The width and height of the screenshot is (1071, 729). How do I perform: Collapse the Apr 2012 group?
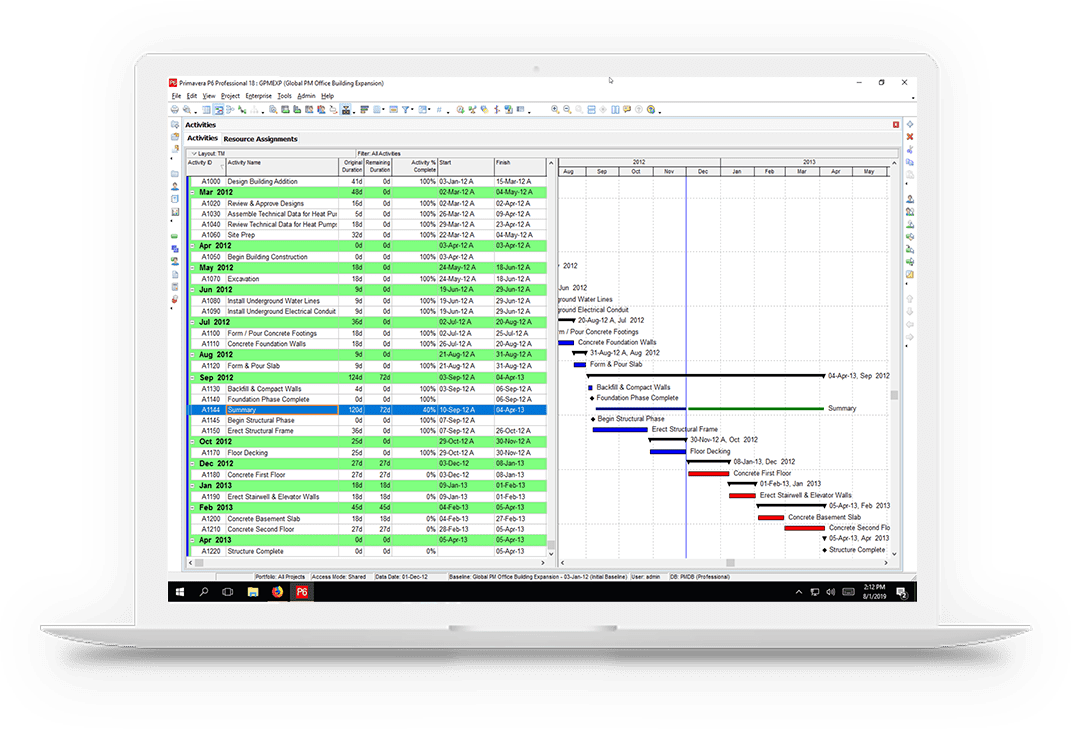coord(193,246)
